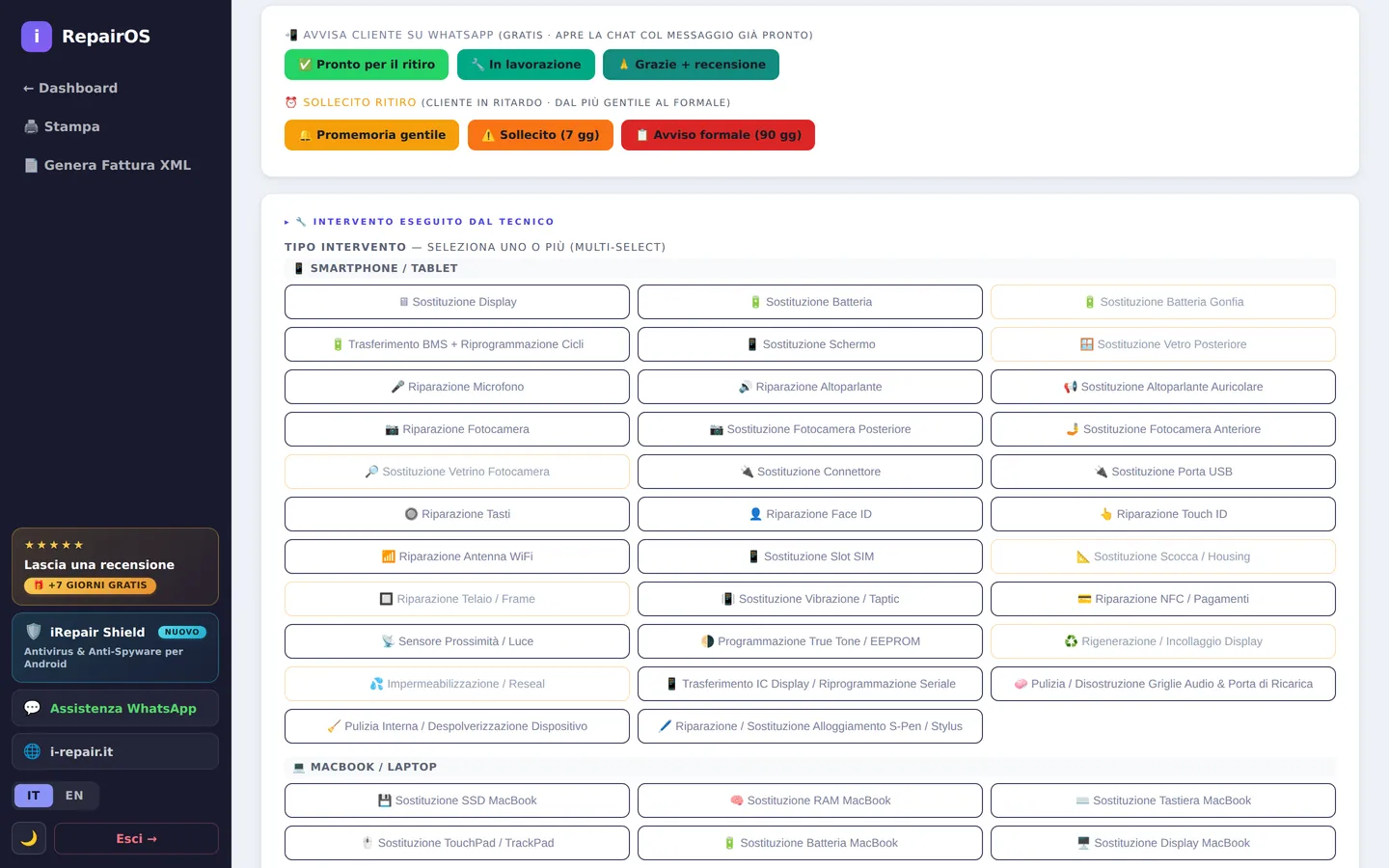The image size is (1389, 868).
Task: Click the microphone icon on Riparazione Microfono
Action: pos(397,387)
